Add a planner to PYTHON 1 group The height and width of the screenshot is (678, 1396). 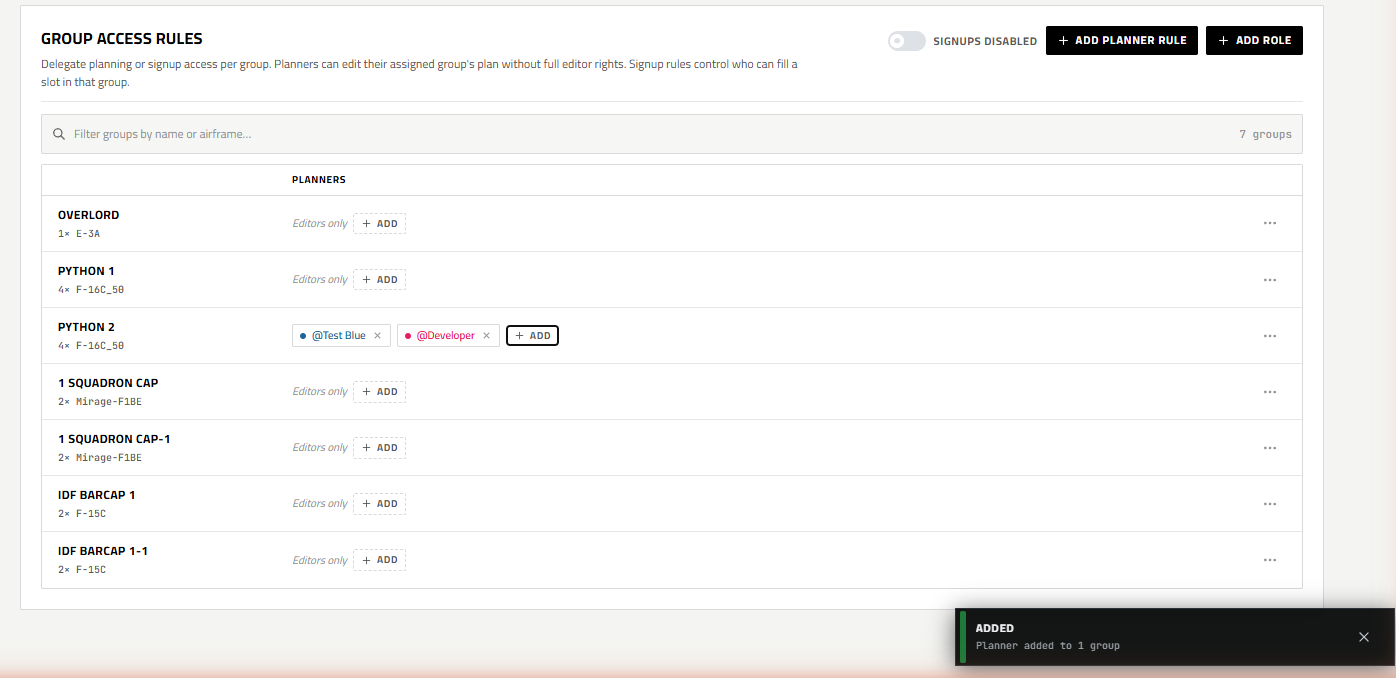click(379, 280)
